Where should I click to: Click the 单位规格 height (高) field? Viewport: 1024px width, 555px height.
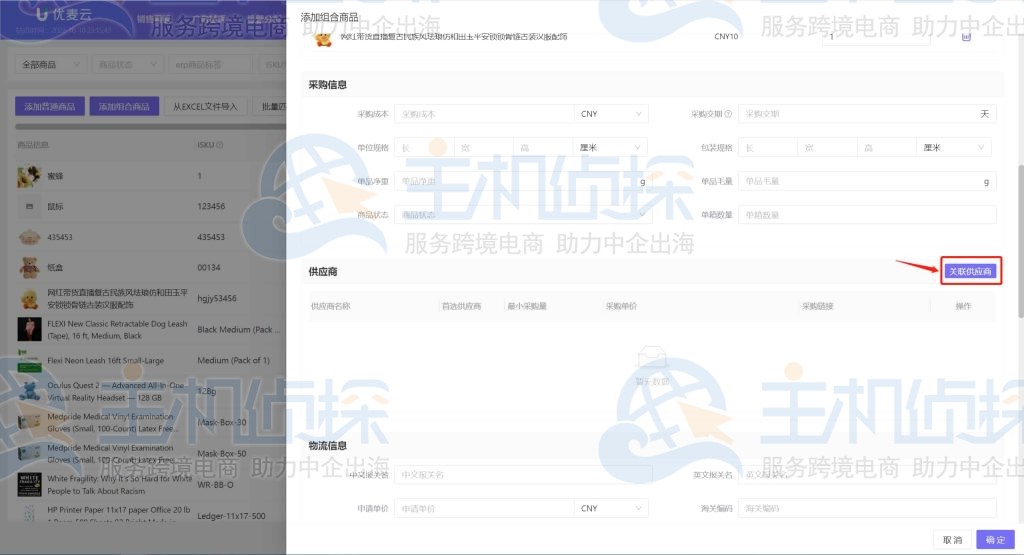[x=543, y=148]
